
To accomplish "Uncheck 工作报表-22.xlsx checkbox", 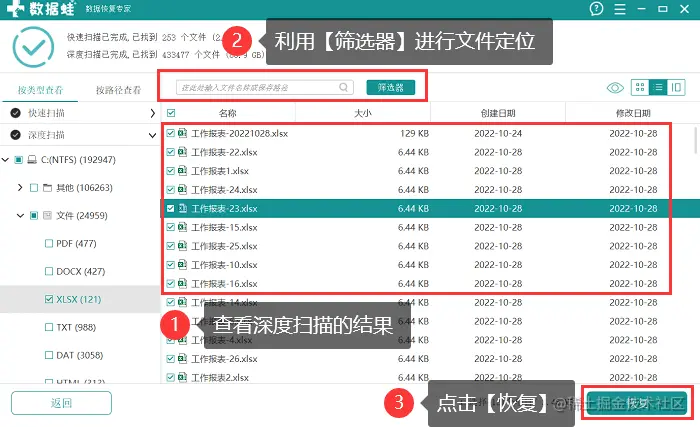I will click(170, 152).
